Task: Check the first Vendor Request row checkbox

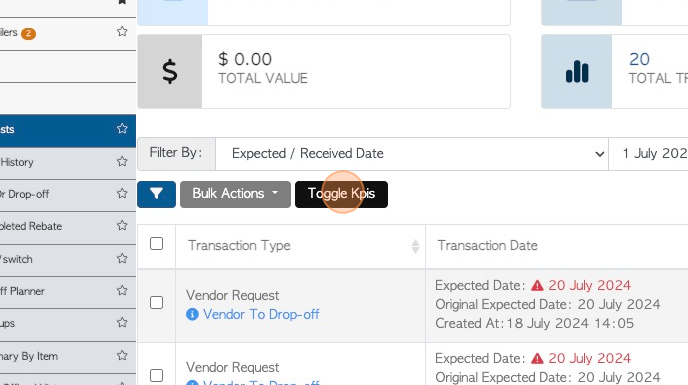Action: pyautogui.click(x=157, y=302)
